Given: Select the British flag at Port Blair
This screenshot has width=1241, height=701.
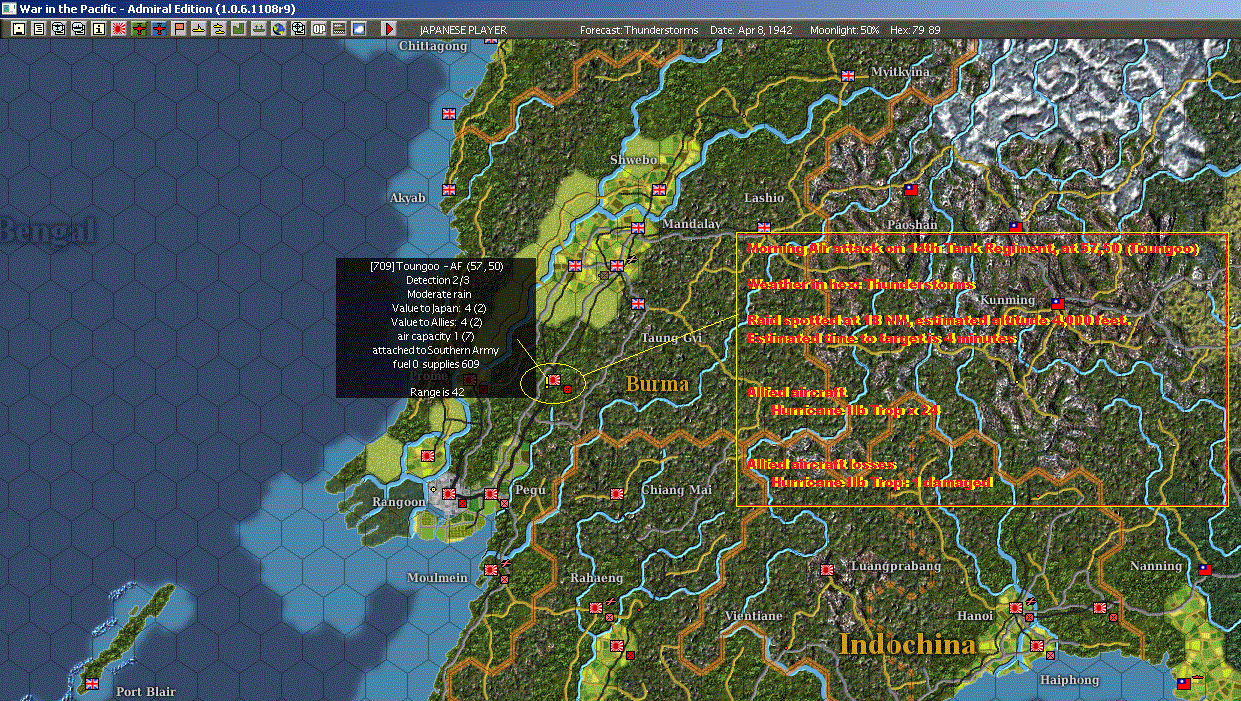Looking at the screenshot, I should point(92,683).
